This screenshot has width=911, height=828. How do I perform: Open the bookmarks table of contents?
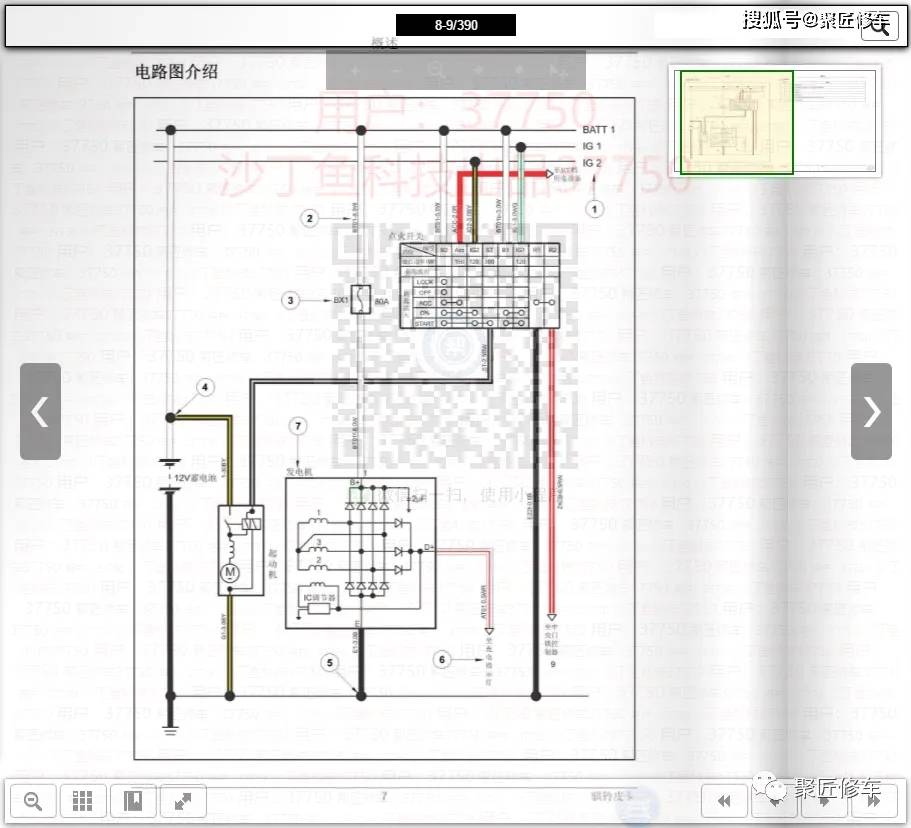pos(133,801)
